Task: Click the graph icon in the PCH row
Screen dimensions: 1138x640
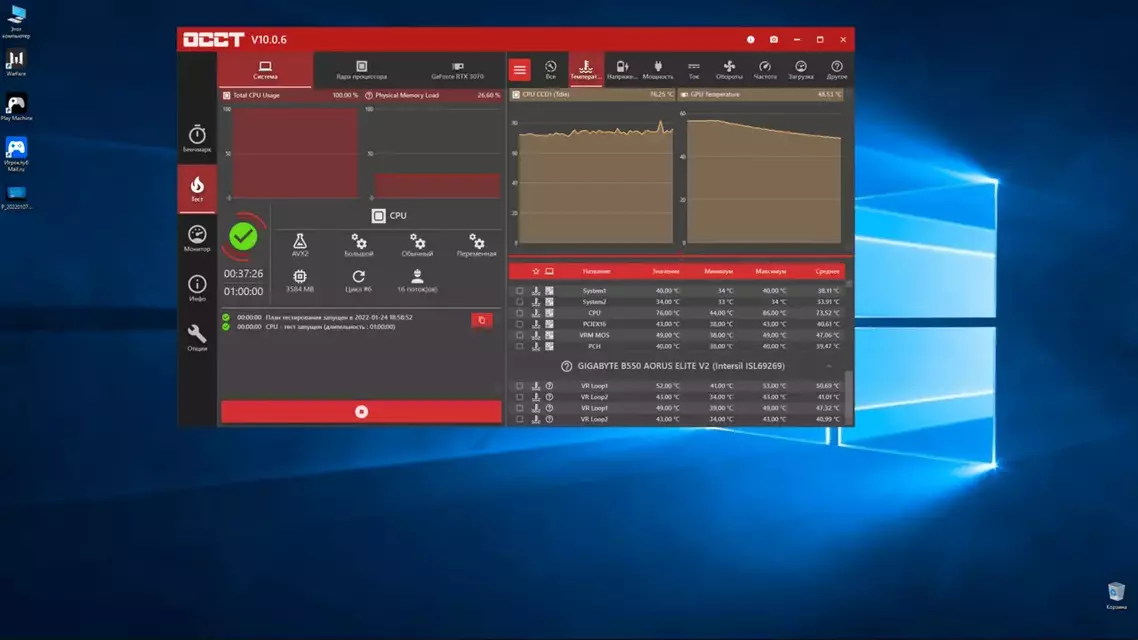Action: (549, 346)
